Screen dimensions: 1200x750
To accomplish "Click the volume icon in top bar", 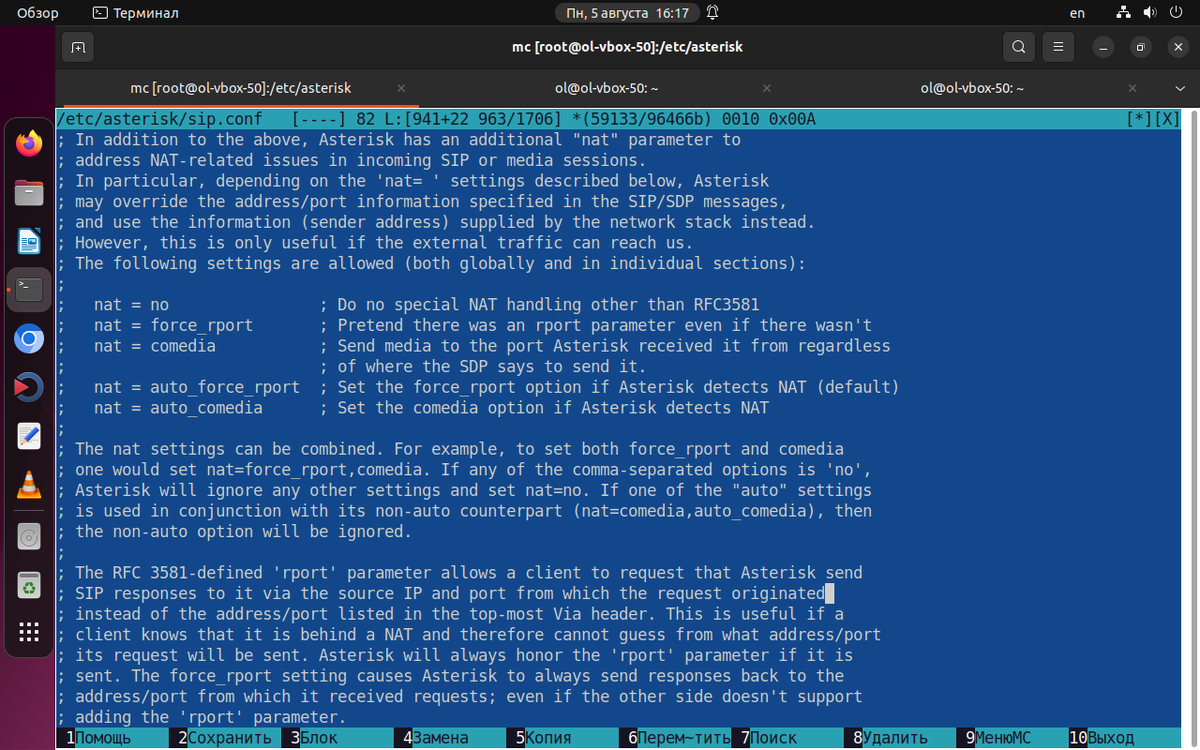I will (1149, 13).
